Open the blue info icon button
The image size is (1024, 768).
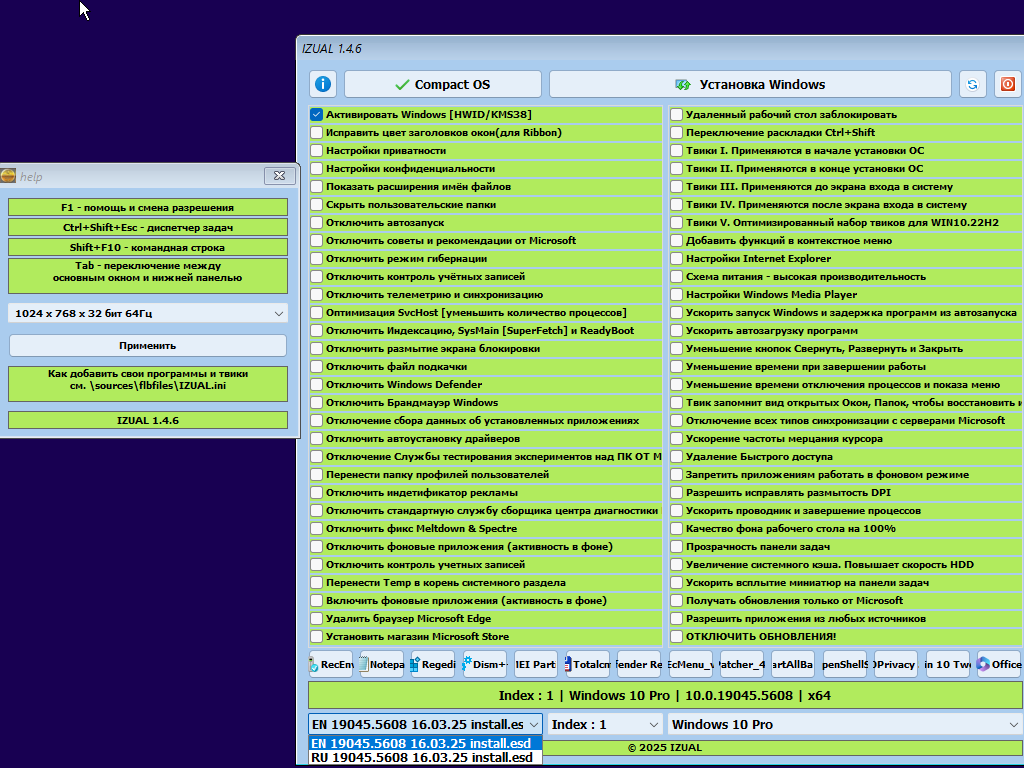tap(323, 84)
